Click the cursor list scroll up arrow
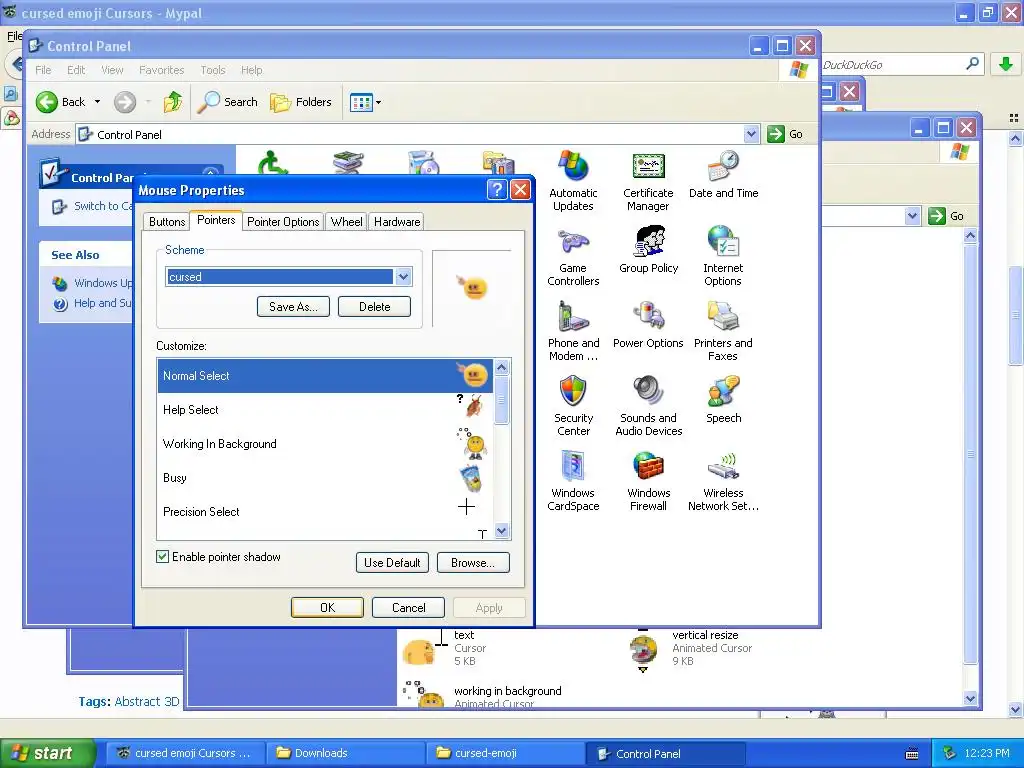This screenshot has width=1024, height=768. pyautogui.click(x=502, y=367)
